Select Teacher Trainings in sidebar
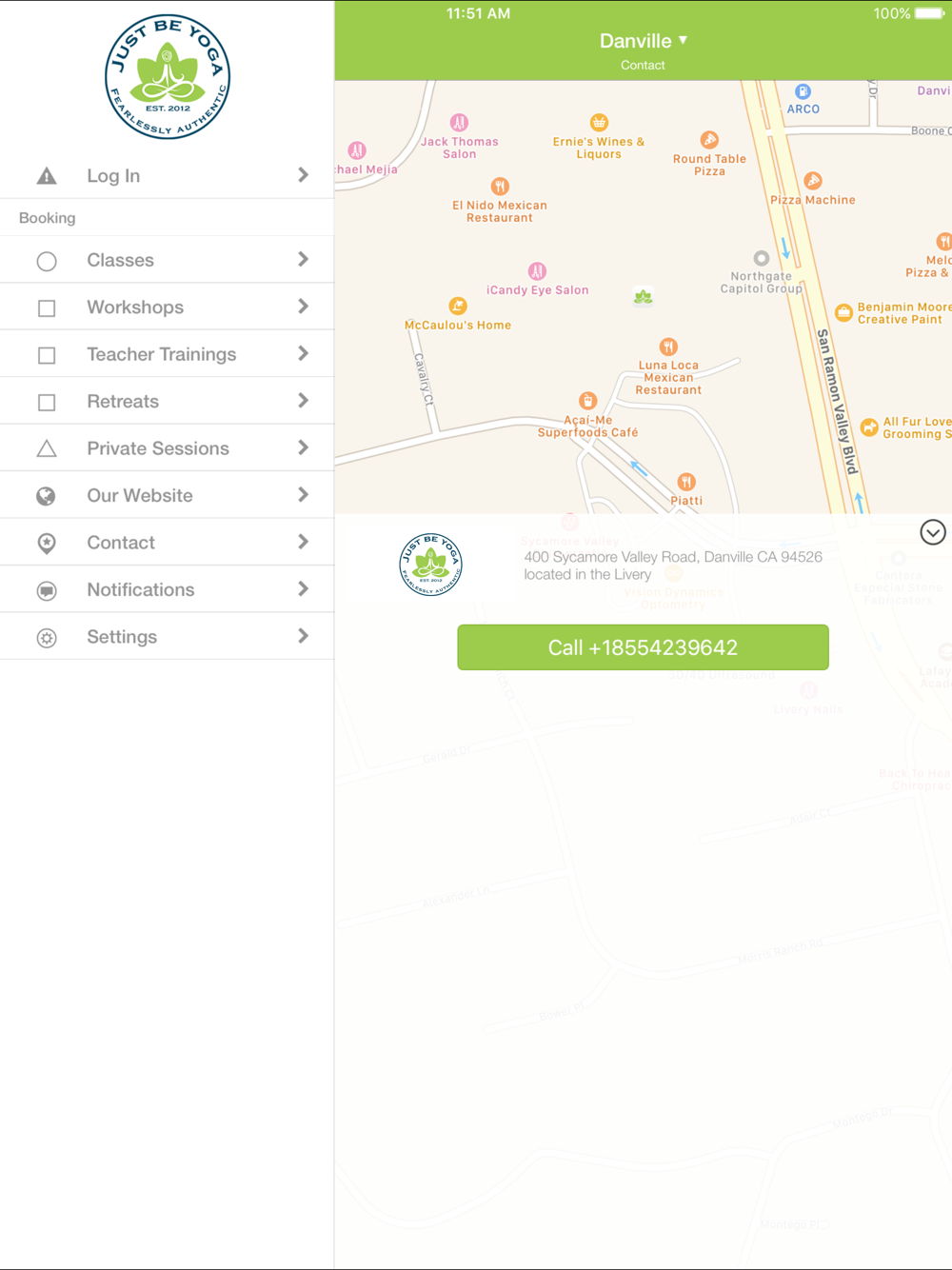 167,354
